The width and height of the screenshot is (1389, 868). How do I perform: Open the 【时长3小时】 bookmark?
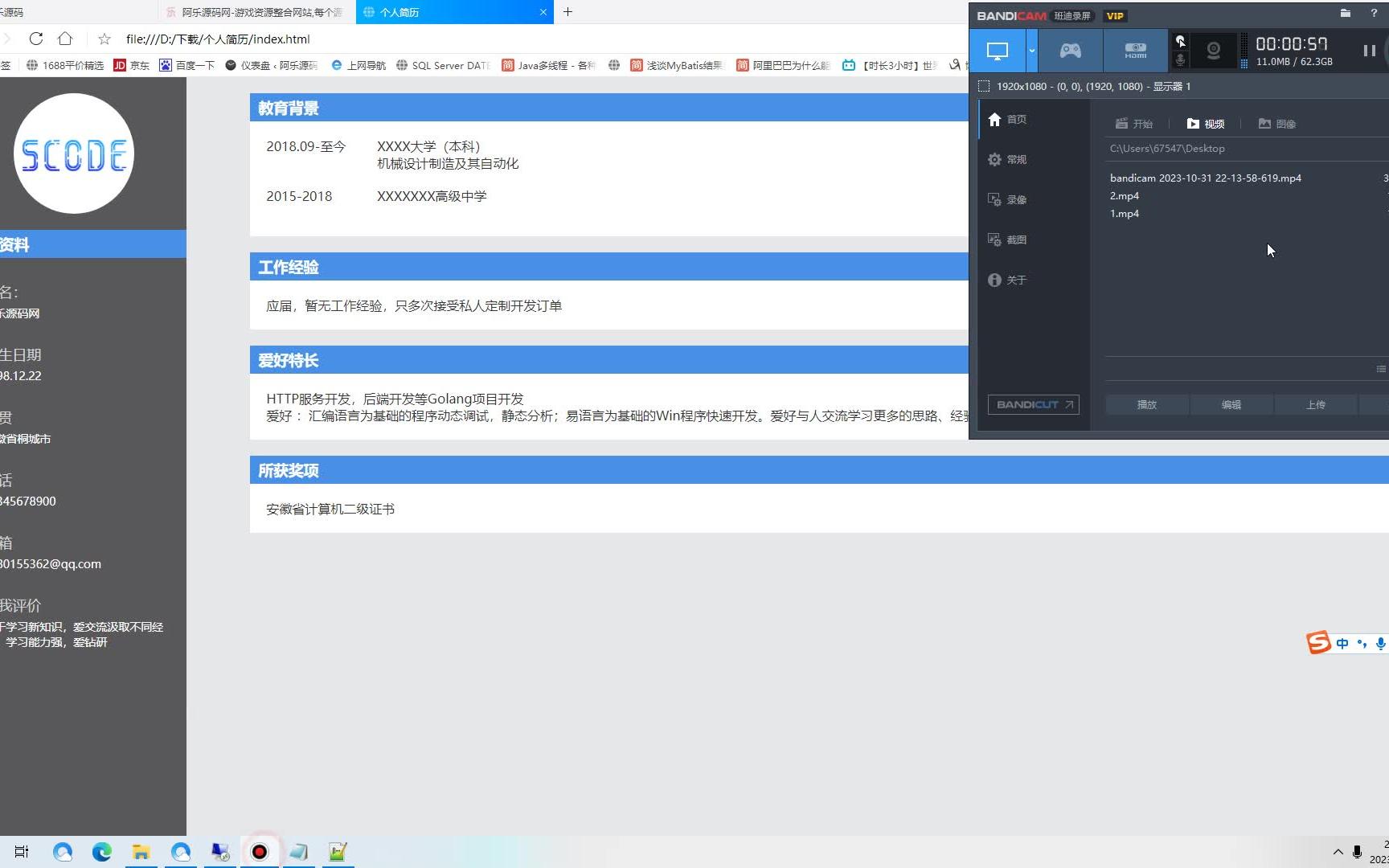pos(889,65)
